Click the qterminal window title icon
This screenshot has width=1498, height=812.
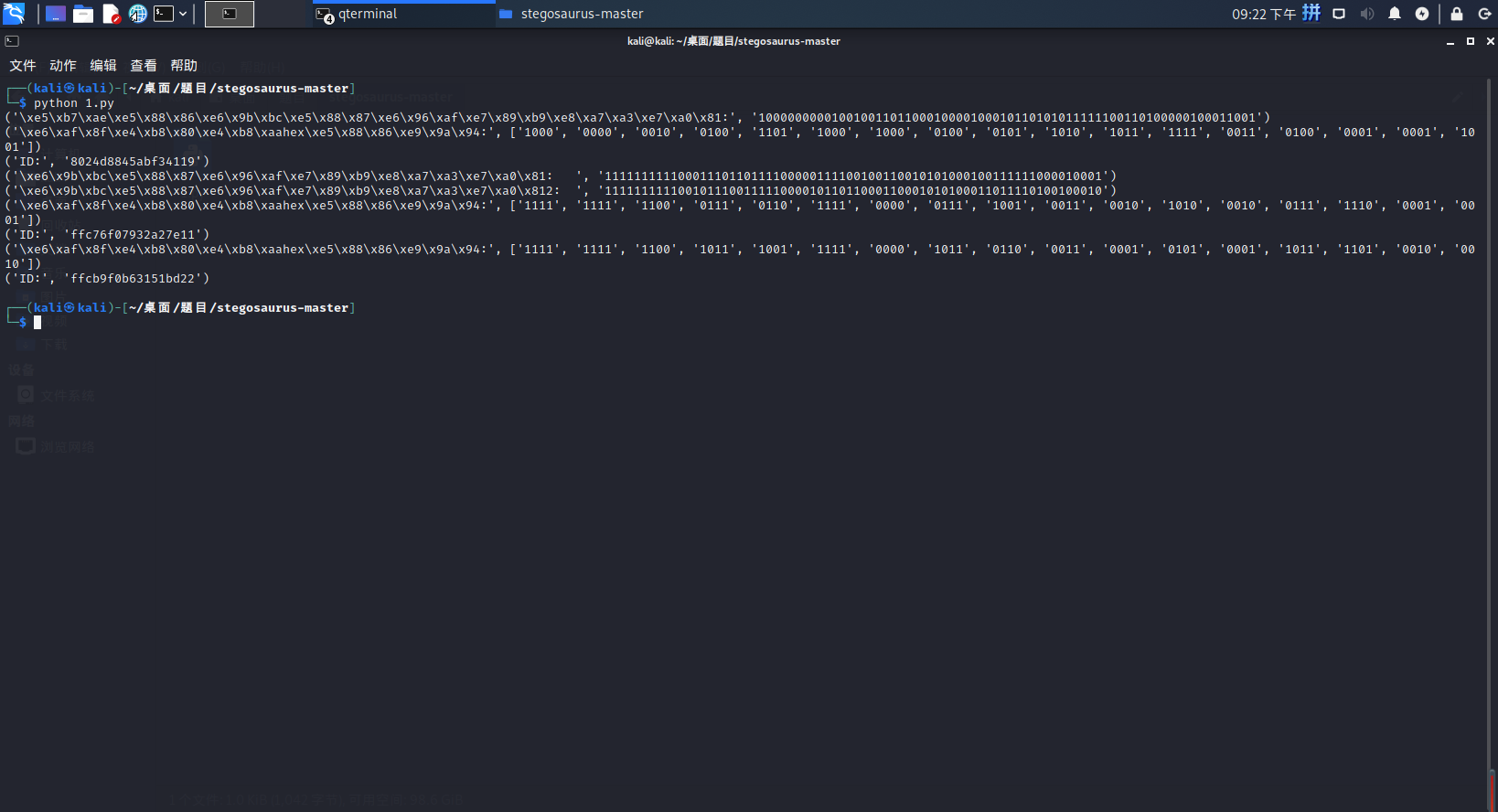(x=12, y=41)
